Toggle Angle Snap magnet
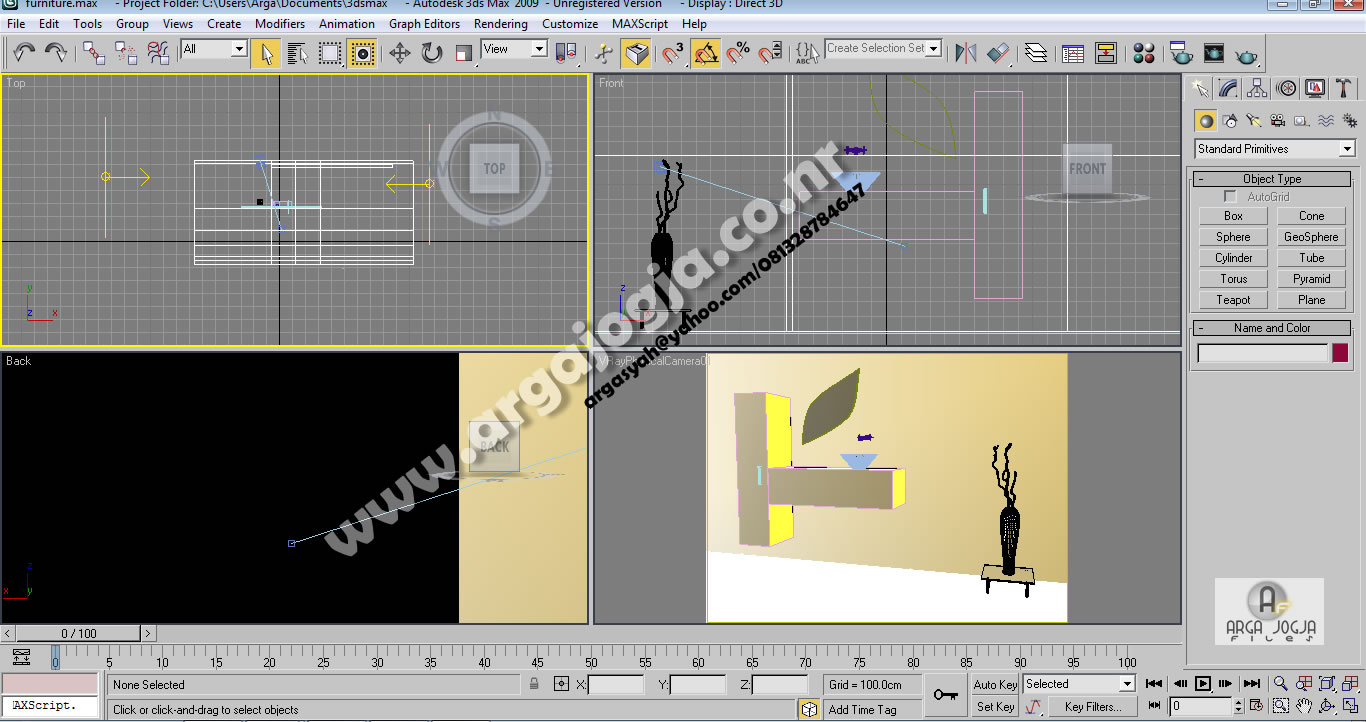This screenshot has height=722, width=1366. click(x=706, y=52)
